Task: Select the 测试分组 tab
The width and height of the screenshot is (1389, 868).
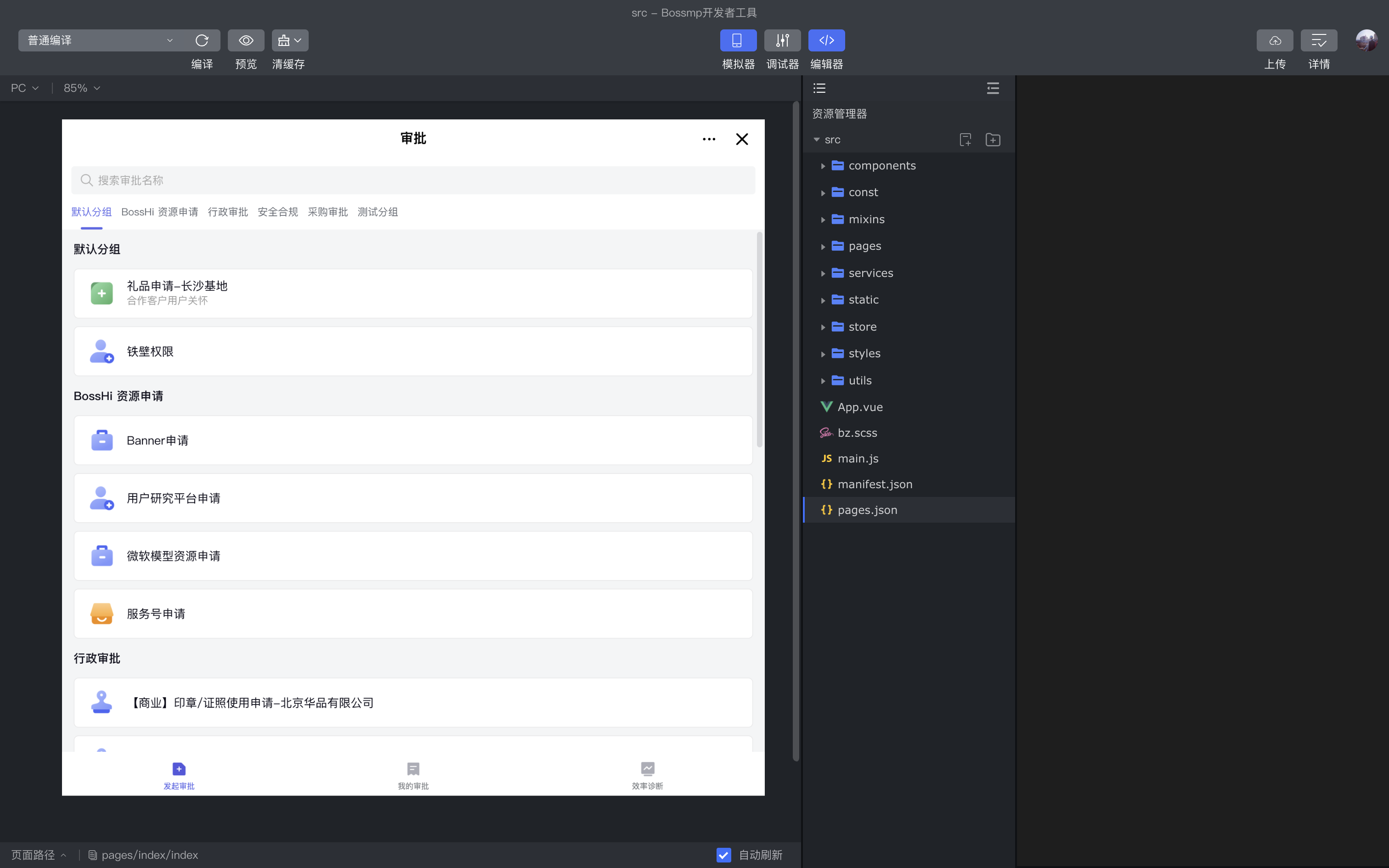Action: point(378,212)
